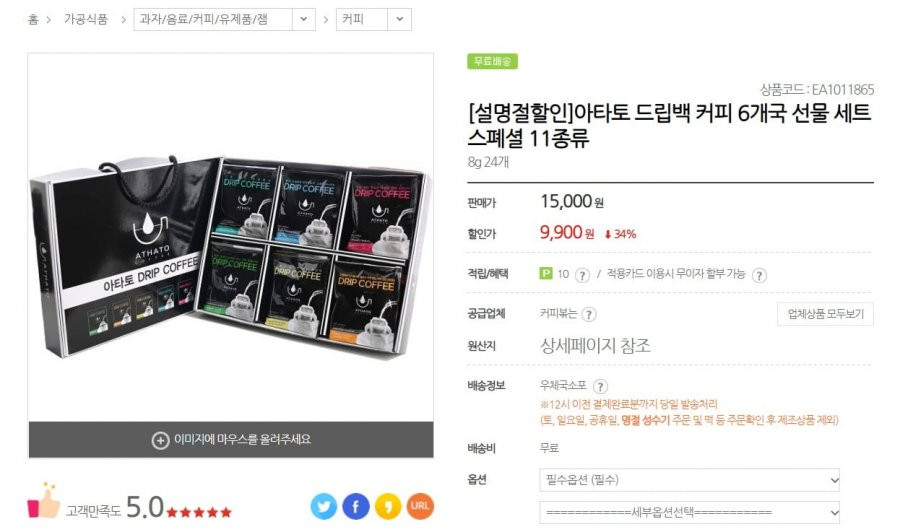Click the five-star rating display
Viewport: 900px width, 532px height.
199,512
